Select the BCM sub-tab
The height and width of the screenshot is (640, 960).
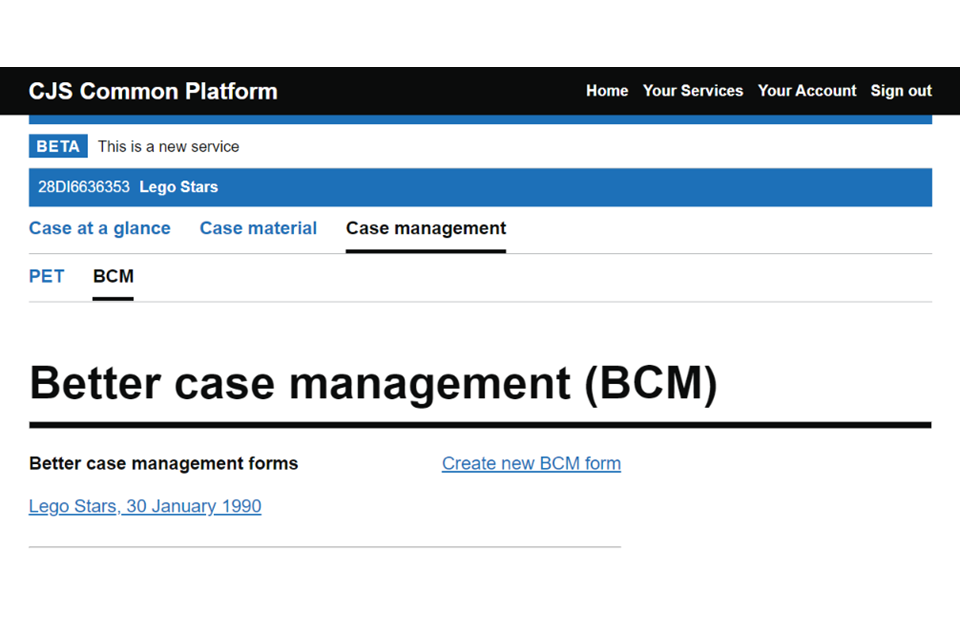click(x=113, y=276)
